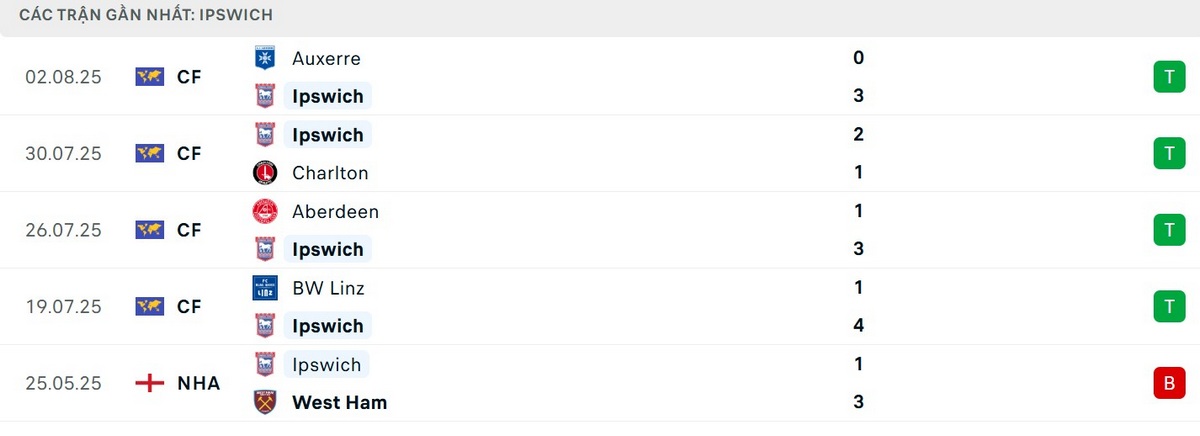Click the red B badge for West Ham match
The image size is (1200, 436).
pos(1167,383)
